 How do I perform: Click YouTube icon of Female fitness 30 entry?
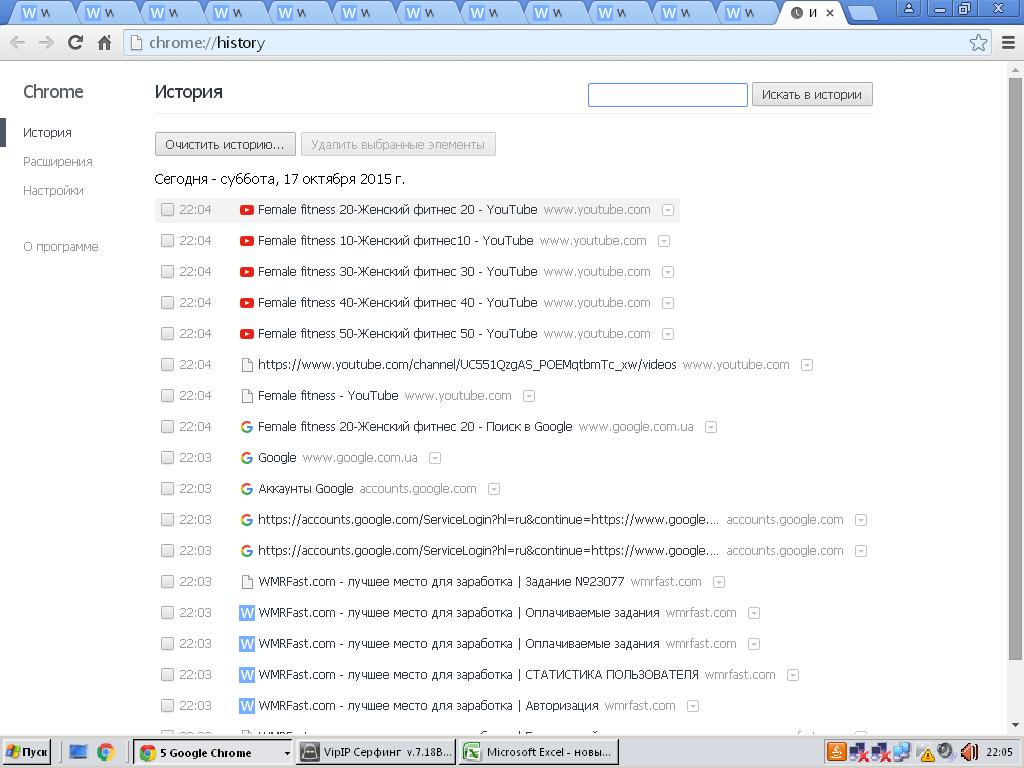tap(246, 272)
